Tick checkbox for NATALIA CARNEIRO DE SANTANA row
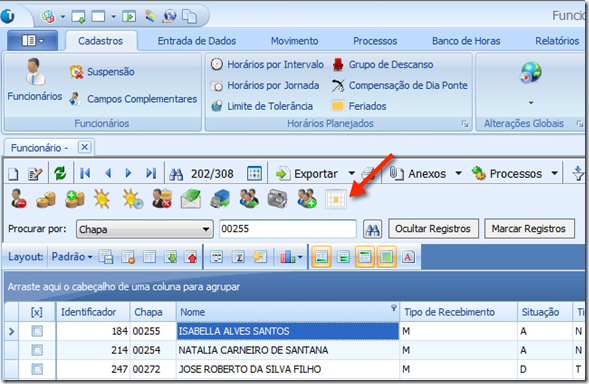The image size is (589, 384). click(x=37, y=351)
